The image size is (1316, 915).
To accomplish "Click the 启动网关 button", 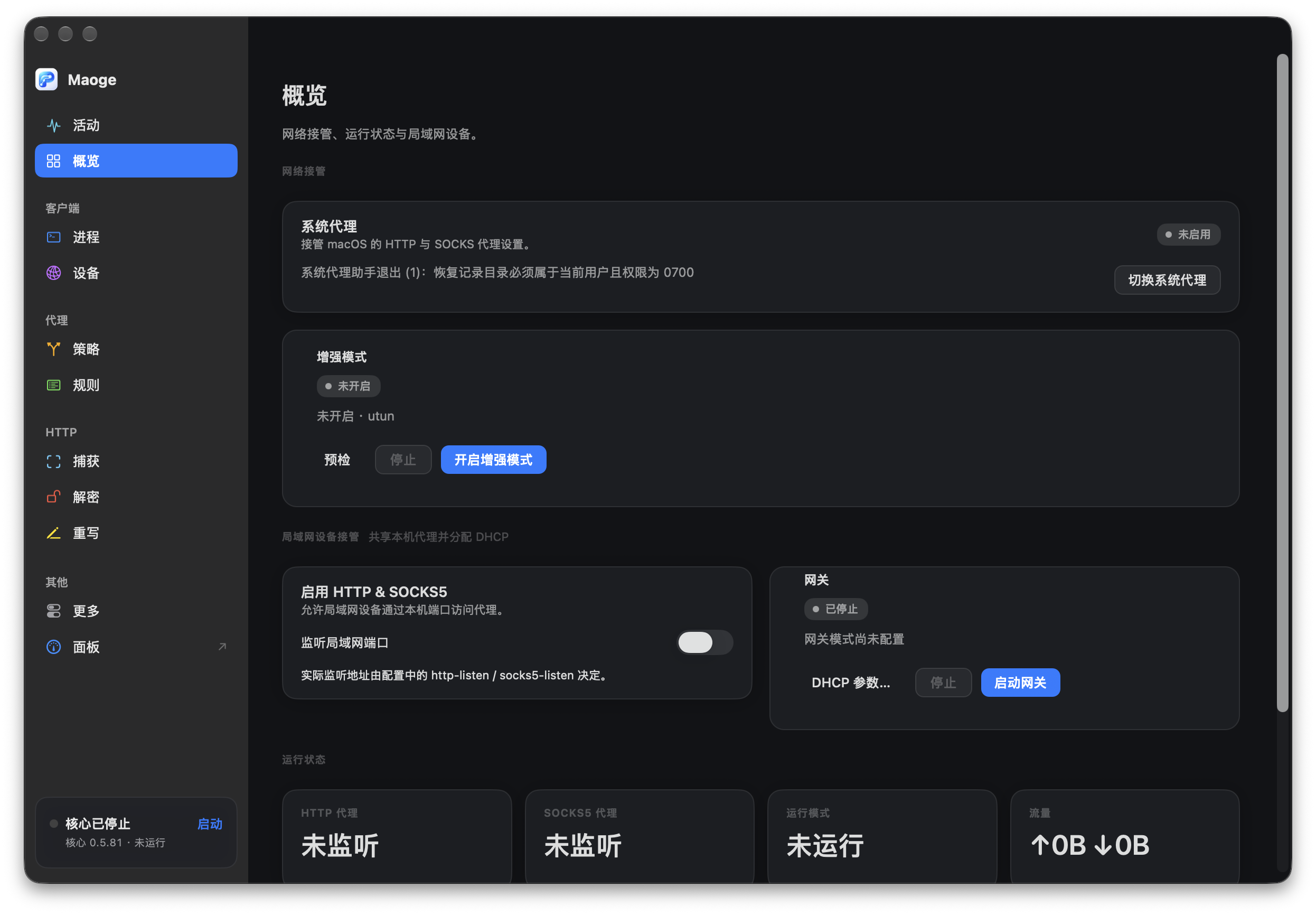I will [1020, 682].
